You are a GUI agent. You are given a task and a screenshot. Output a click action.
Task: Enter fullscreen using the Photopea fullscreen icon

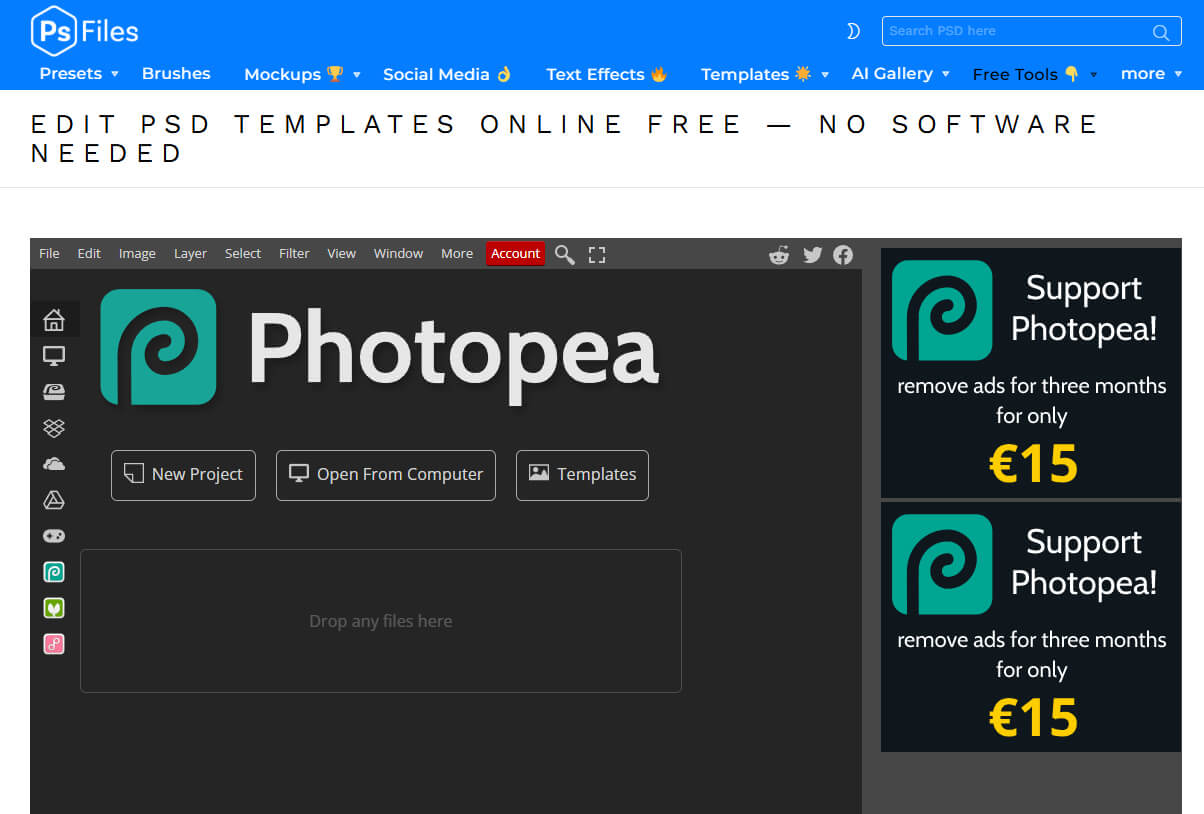pos(597,255)
